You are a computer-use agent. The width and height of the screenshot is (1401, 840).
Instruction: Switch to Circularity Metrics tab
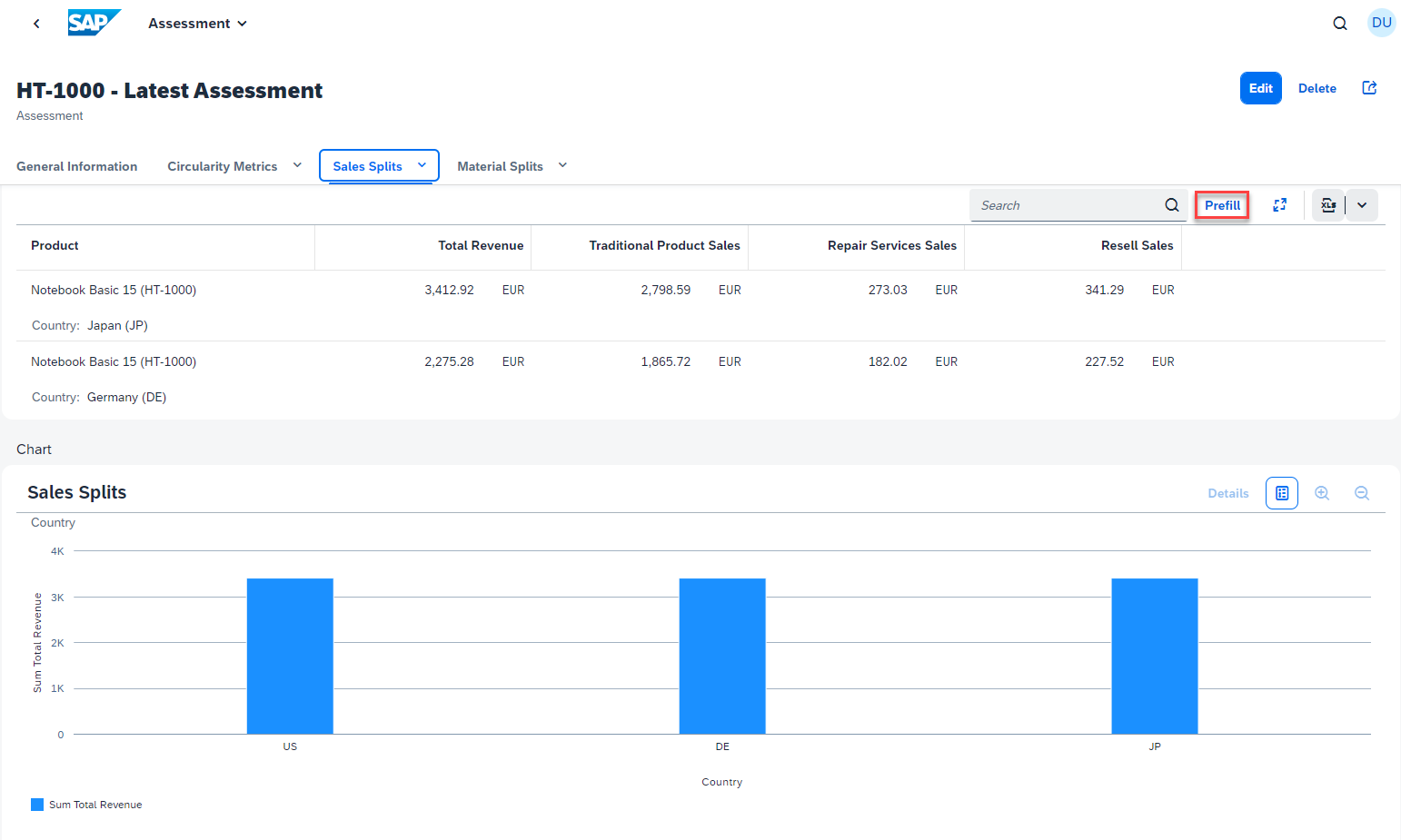click(222, 166)
